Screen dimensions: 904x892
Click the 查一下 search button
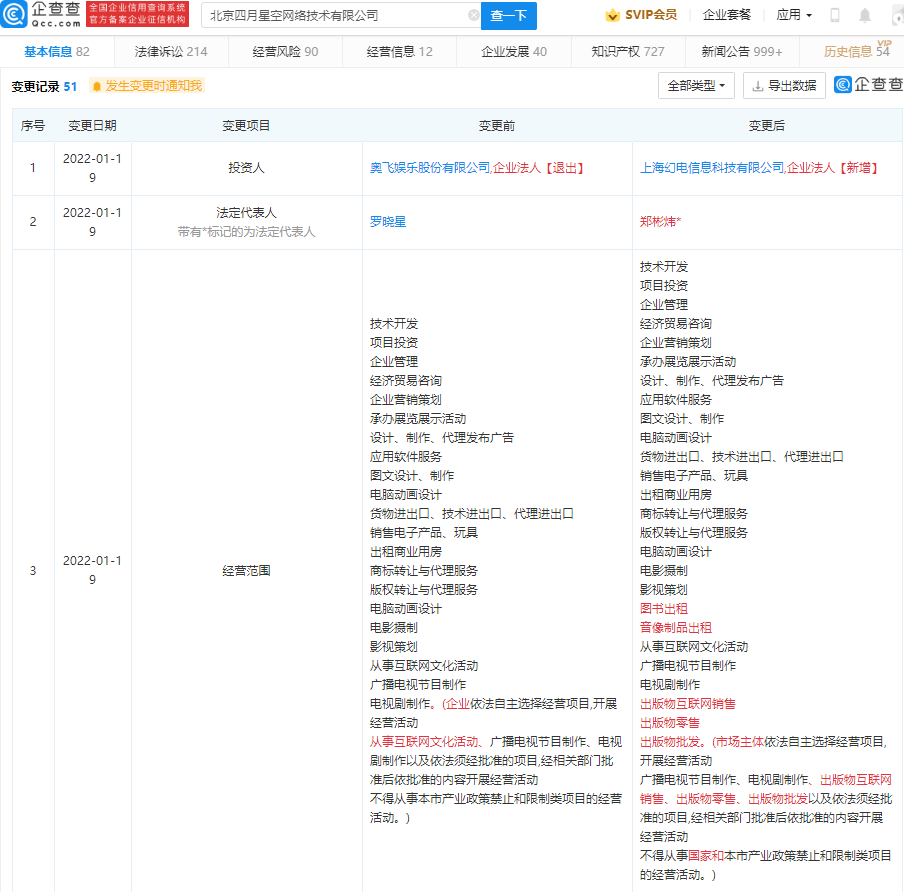point(510,16)
